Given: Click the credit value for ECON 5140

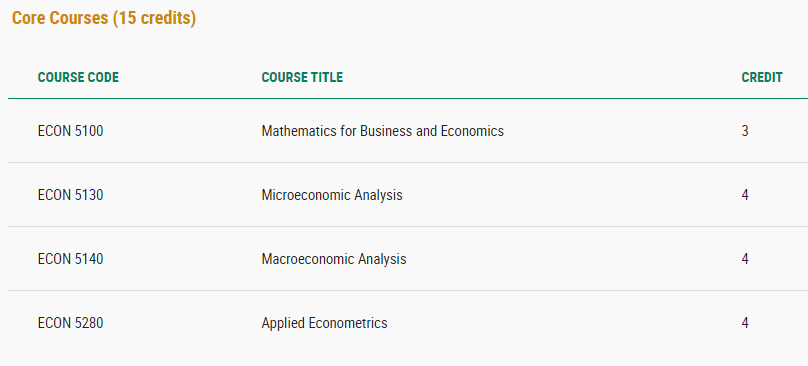Looking at the screenshot, I should pos(745,259).
